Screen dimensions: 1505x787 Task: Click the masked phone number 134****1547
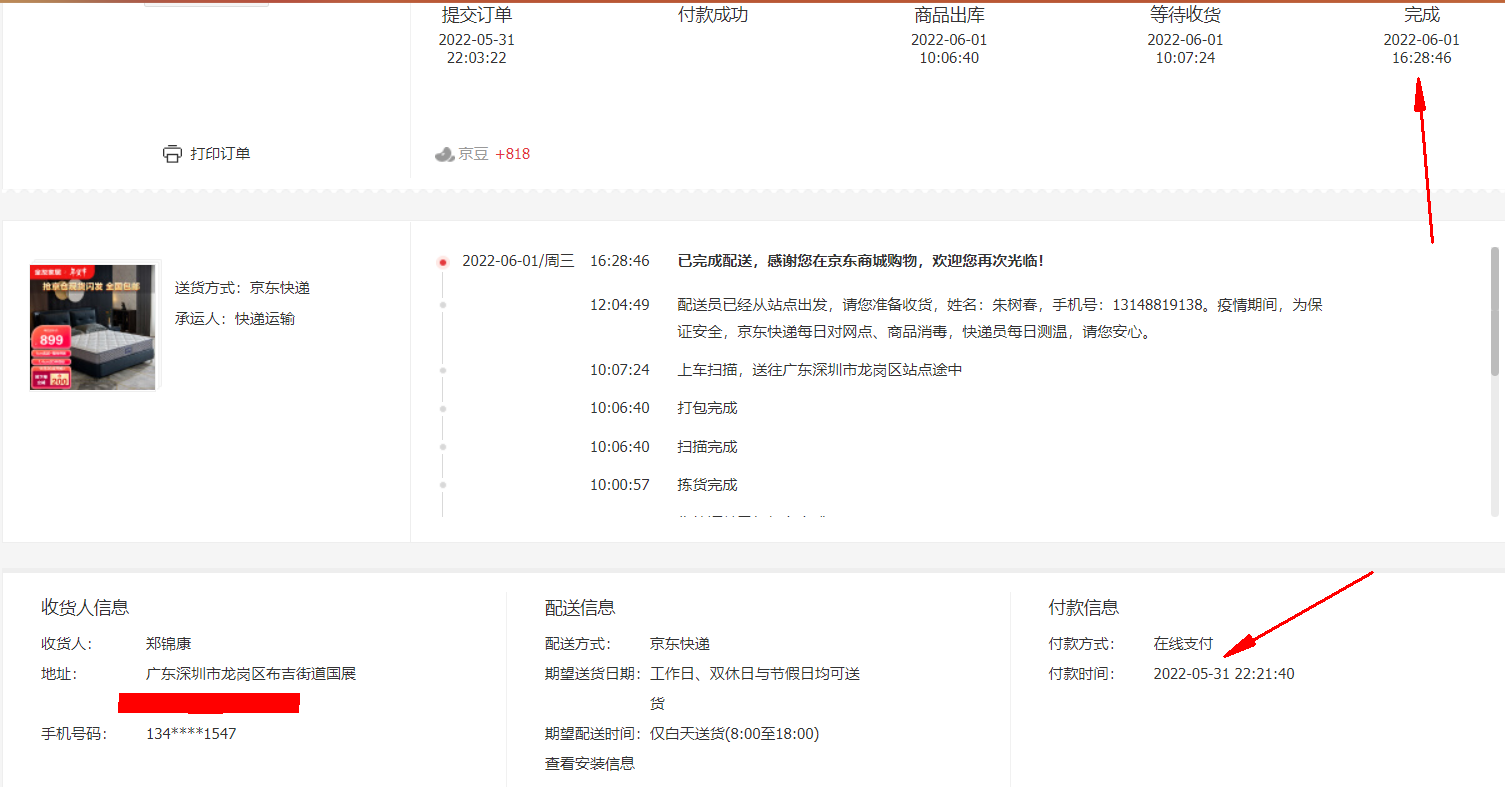pos(191,734)
